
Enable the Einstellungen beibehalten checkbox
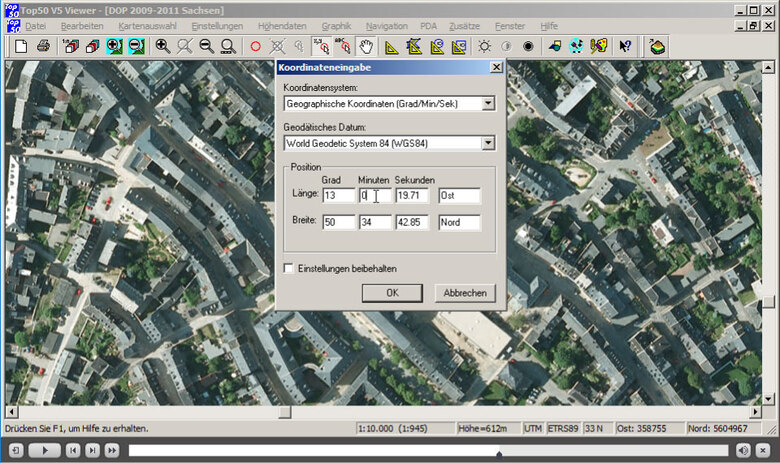pos(289,268)
